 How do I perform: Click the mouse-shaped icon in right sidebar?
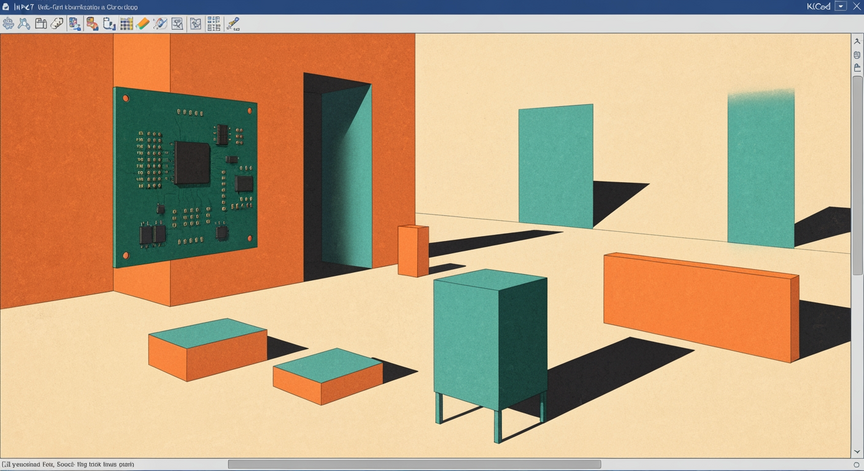(857, 55)
